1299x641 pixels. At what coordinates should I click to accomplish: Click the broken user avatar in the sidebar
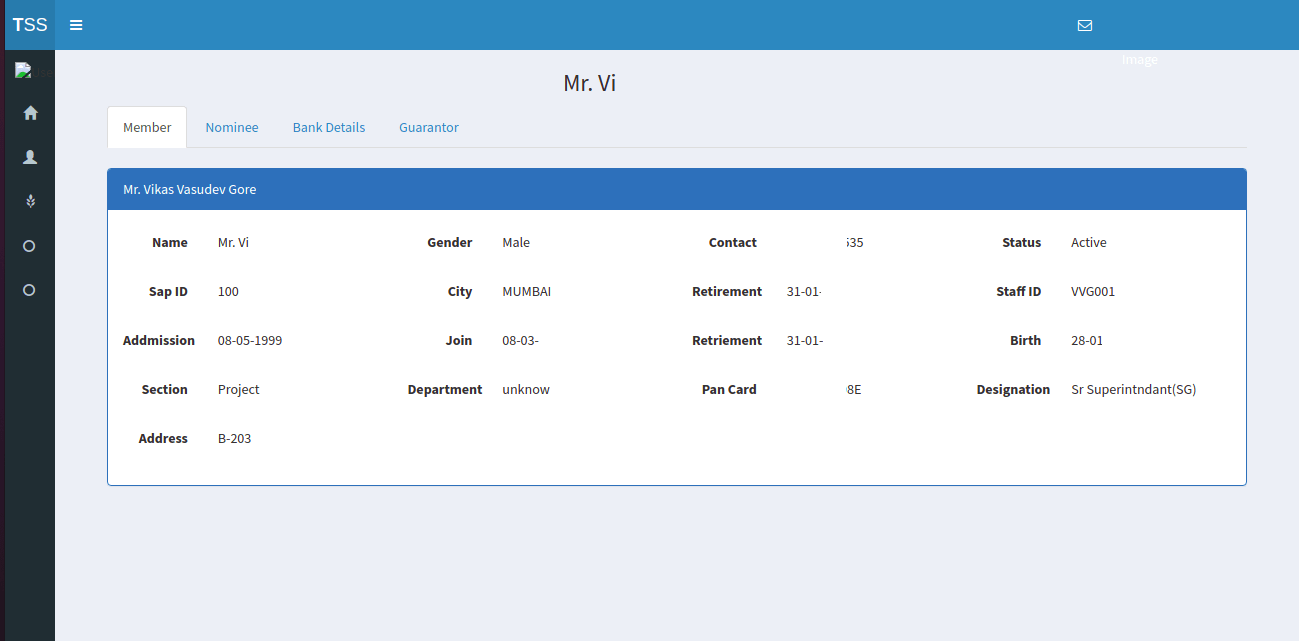tap(24, 71)
